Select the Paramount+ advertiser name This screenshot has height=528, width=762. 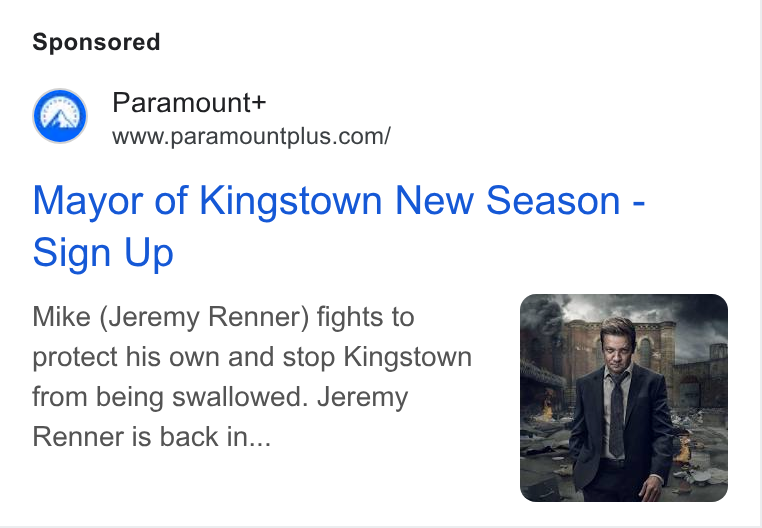pos(189,103)
